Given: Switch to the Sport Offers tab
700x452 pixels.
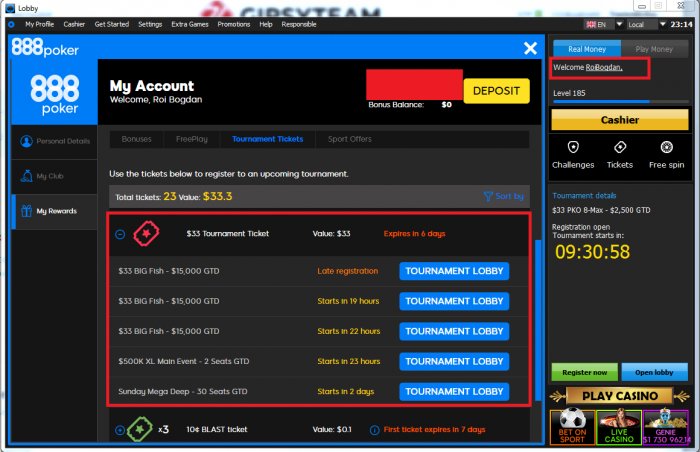Looking at the screenshot, I should (350, 139).
